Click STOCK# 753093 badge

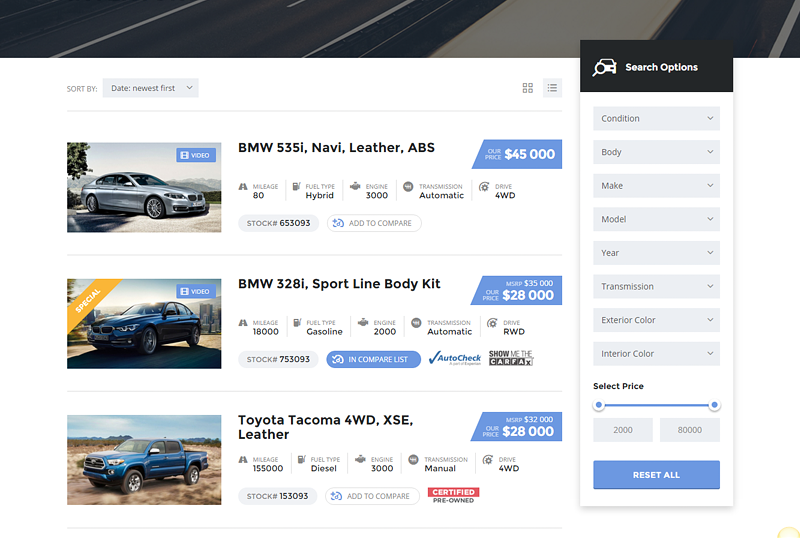(278, 359)
